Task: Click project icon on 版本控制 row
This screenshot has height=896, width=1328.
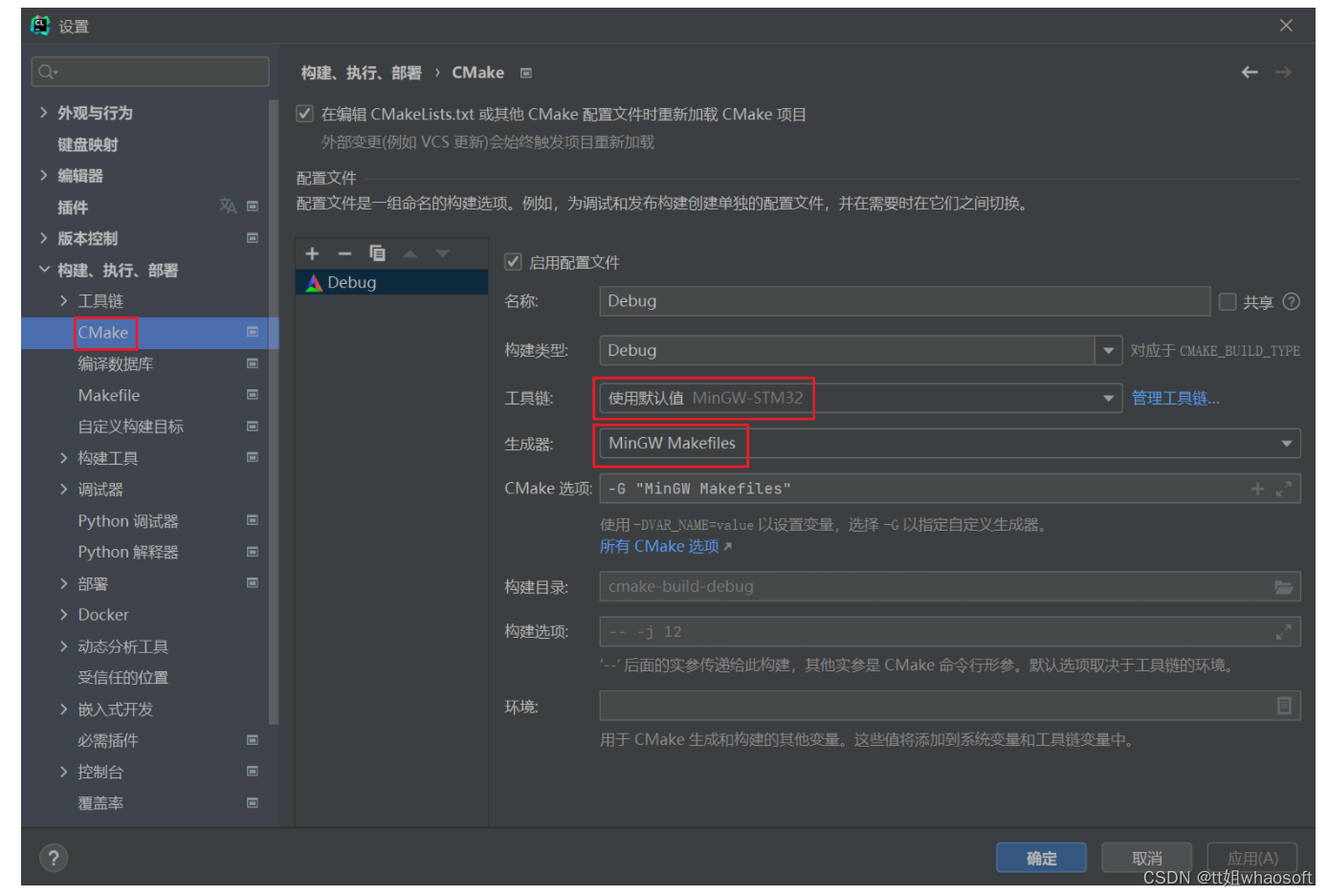Action: [253, 237]
